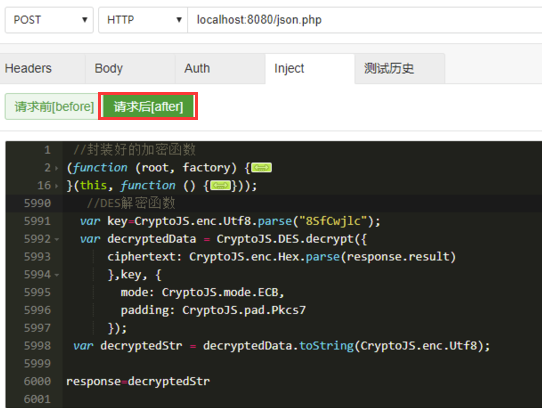
Task: Click the green fold marker after factory) {
Action: pos(262,168)
